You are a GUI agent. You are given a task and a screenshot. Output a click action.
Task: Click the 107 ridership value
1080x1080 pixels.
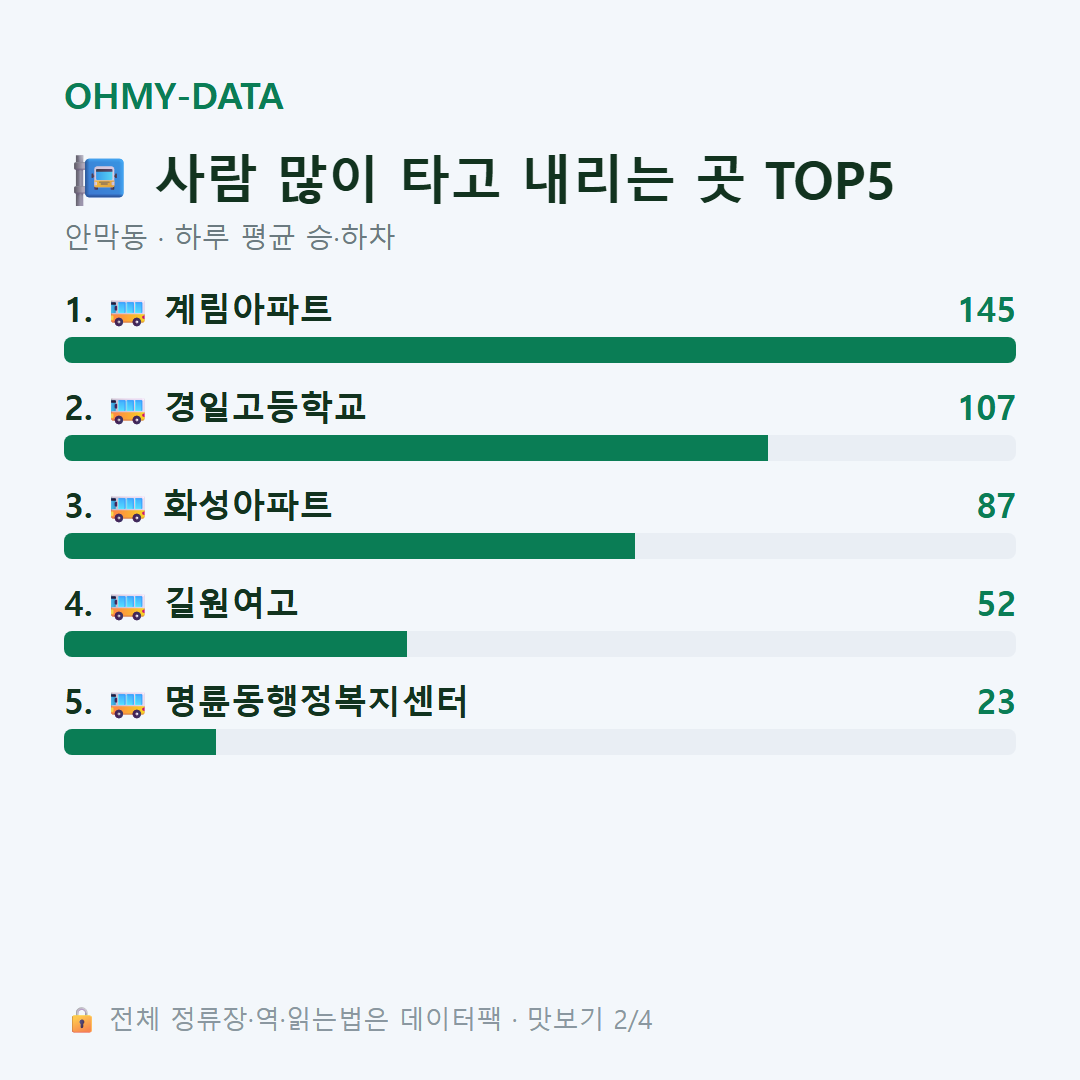click(x=987, y=408)
